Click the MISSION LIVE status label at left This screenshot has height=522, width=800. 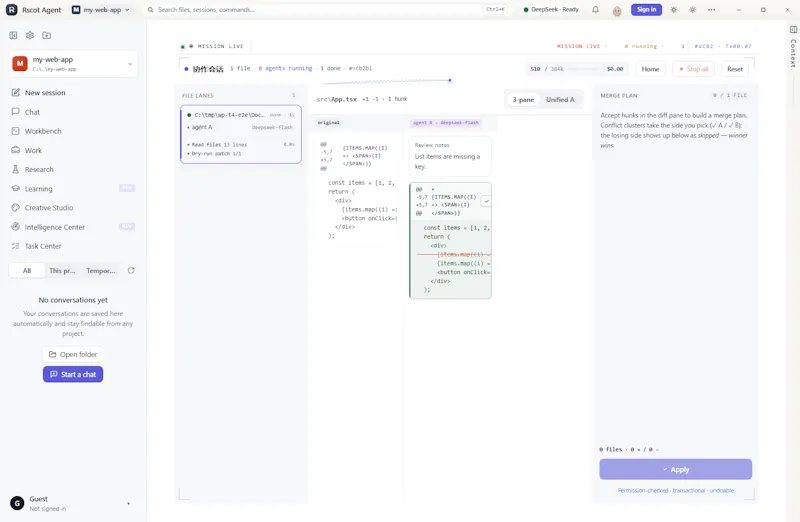point(220,46)
